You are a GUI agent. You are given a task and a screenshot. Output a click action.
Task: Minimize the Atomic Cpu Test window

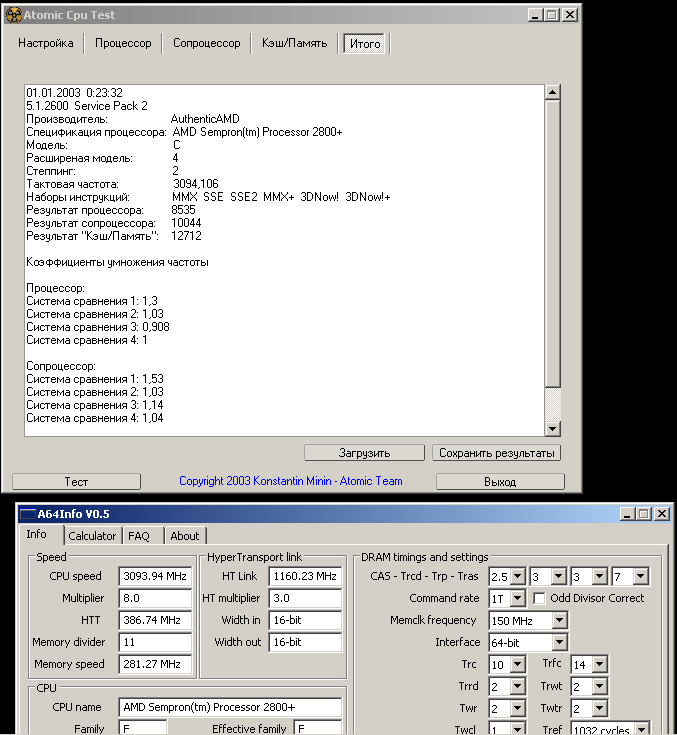(535, 15)
